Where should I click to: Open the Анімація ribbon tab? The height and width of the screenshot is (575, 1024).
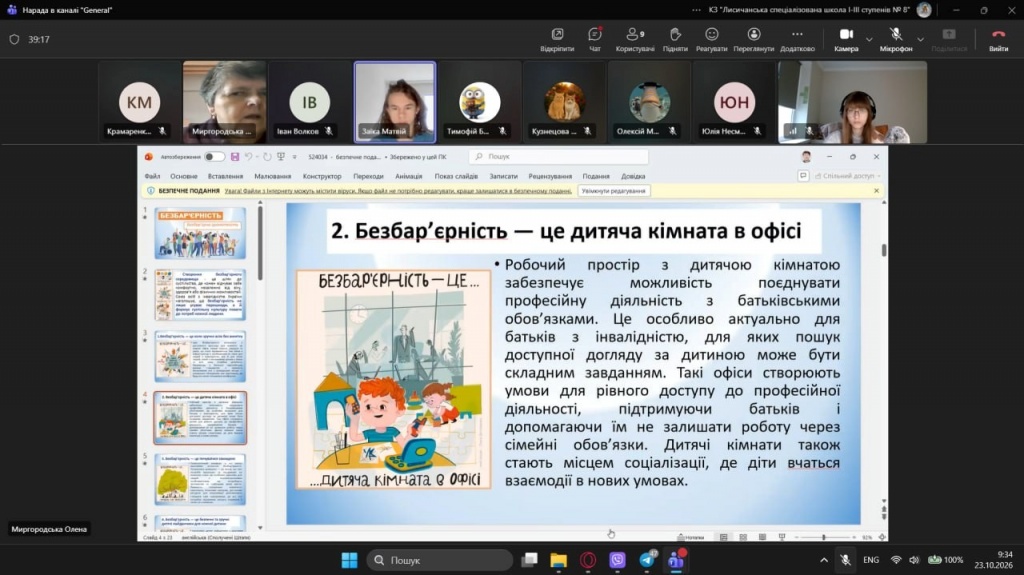click(409, 176)
